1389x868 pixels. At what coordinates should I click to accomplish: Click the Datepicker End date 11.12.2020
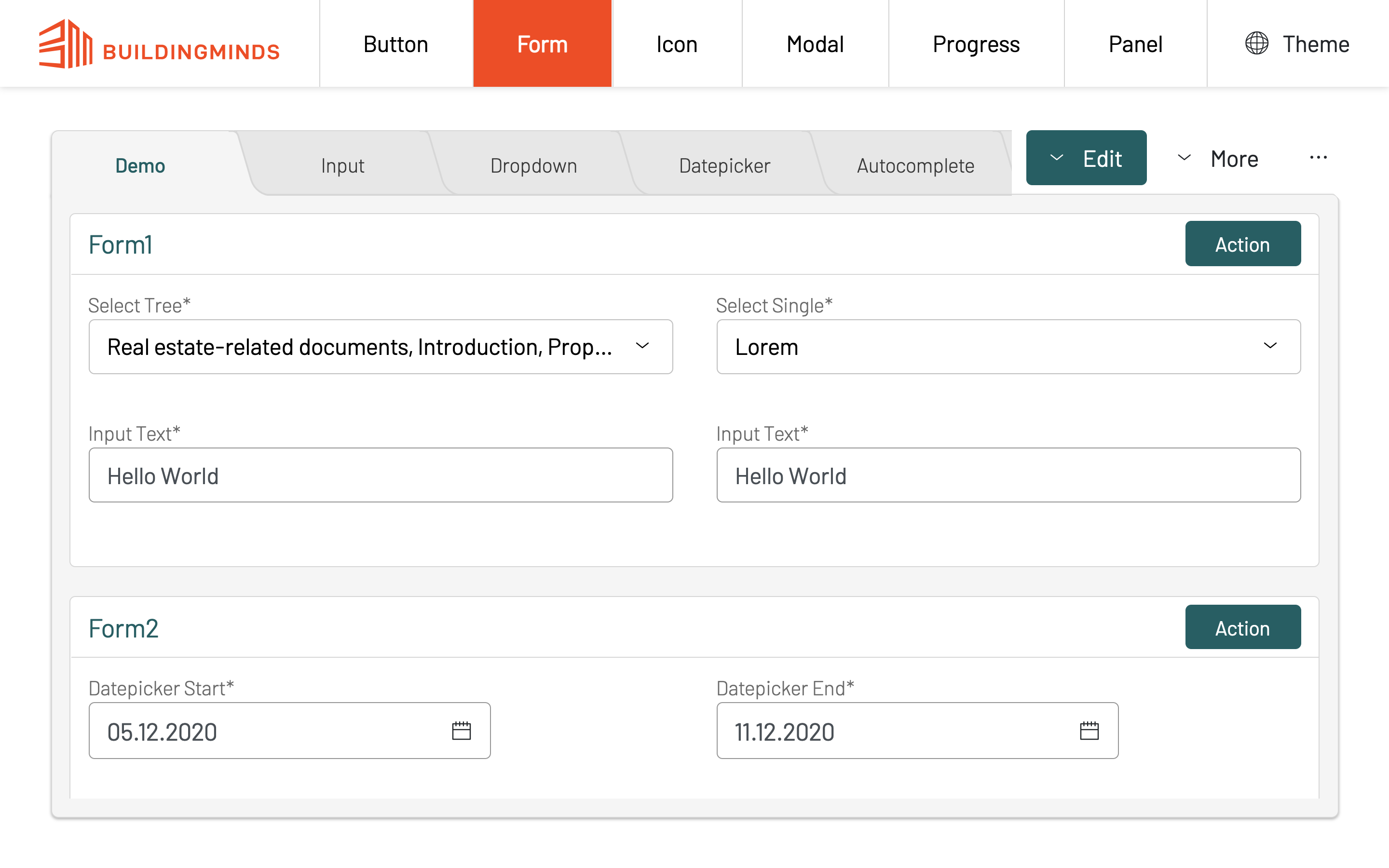click(785, 732)
